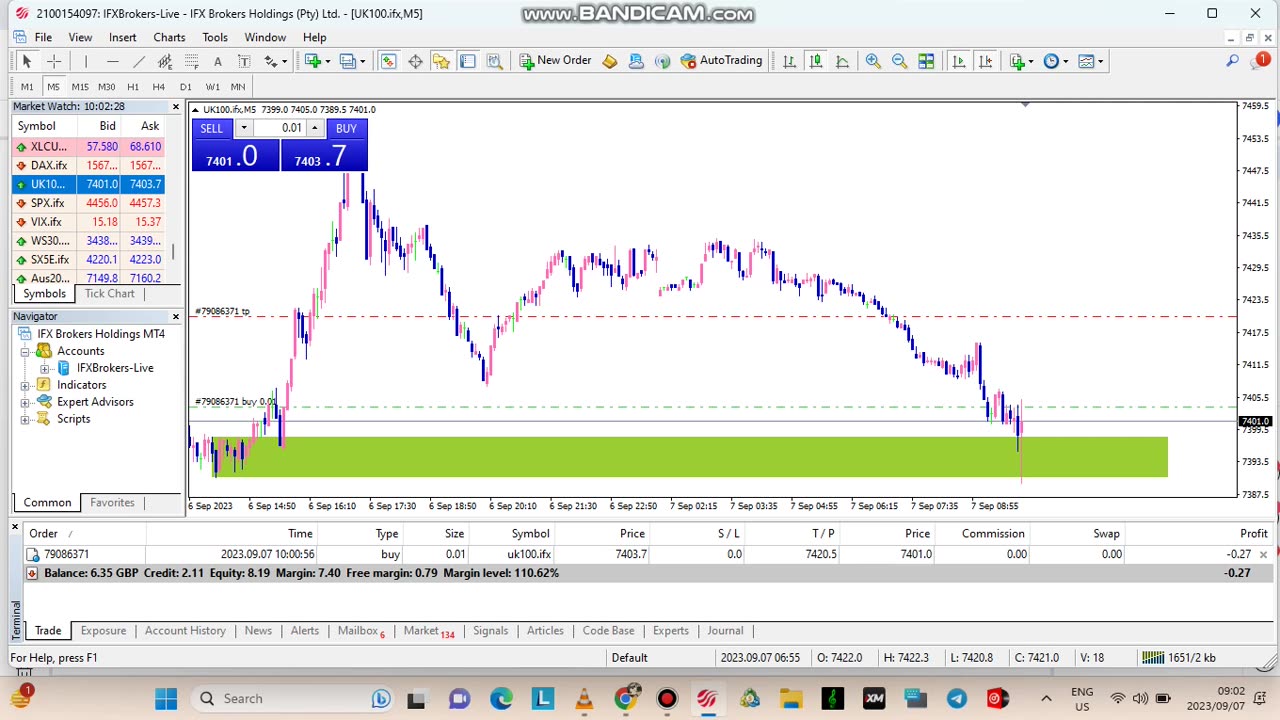The height and width of the screenshot is (720, 1280).
Task: Draw a horizontal line on chart
Action: [113, 61]
